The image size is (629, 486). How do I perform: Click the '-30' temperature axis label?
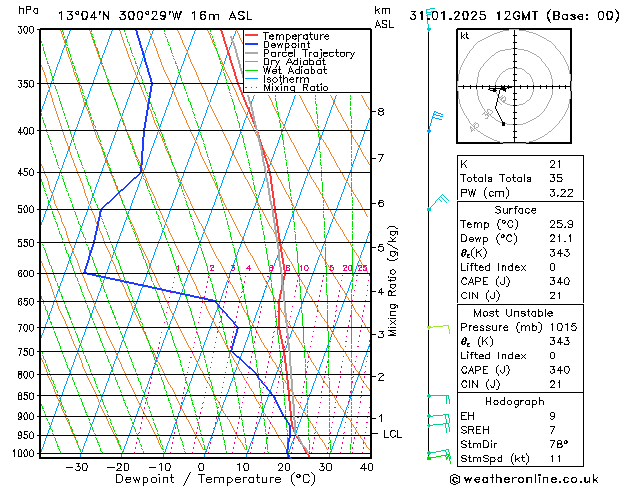click(x=77, y=467)
